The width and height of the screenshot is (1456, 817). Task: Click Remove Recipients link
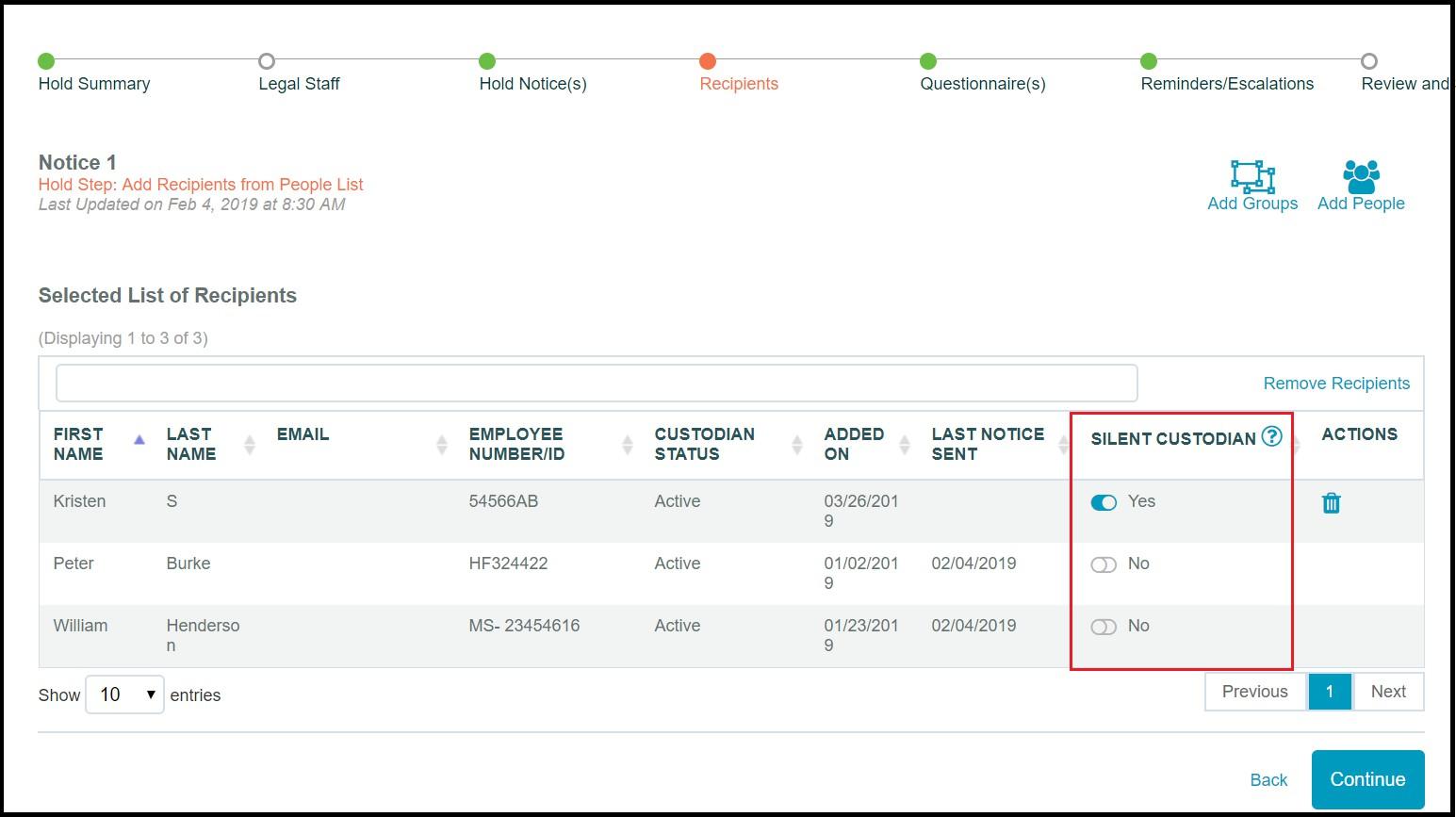pos(1336,384)
